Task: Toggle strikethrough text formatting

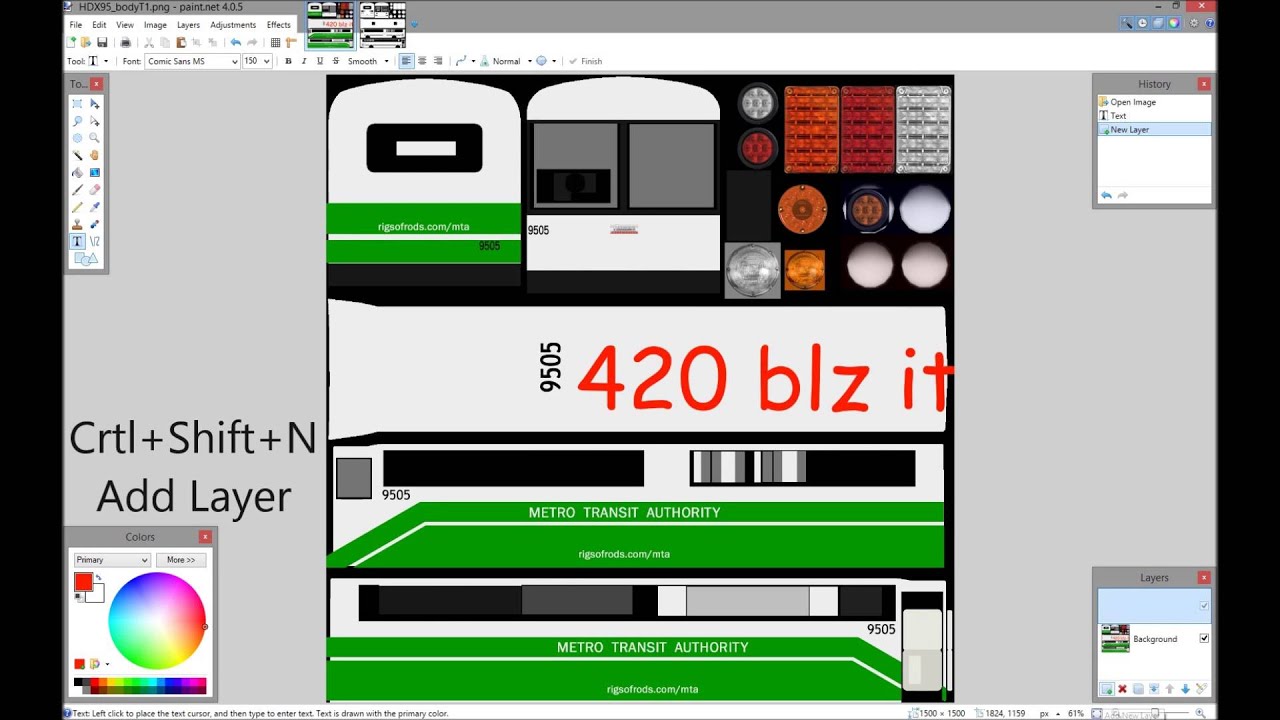Action: (336, 61)
